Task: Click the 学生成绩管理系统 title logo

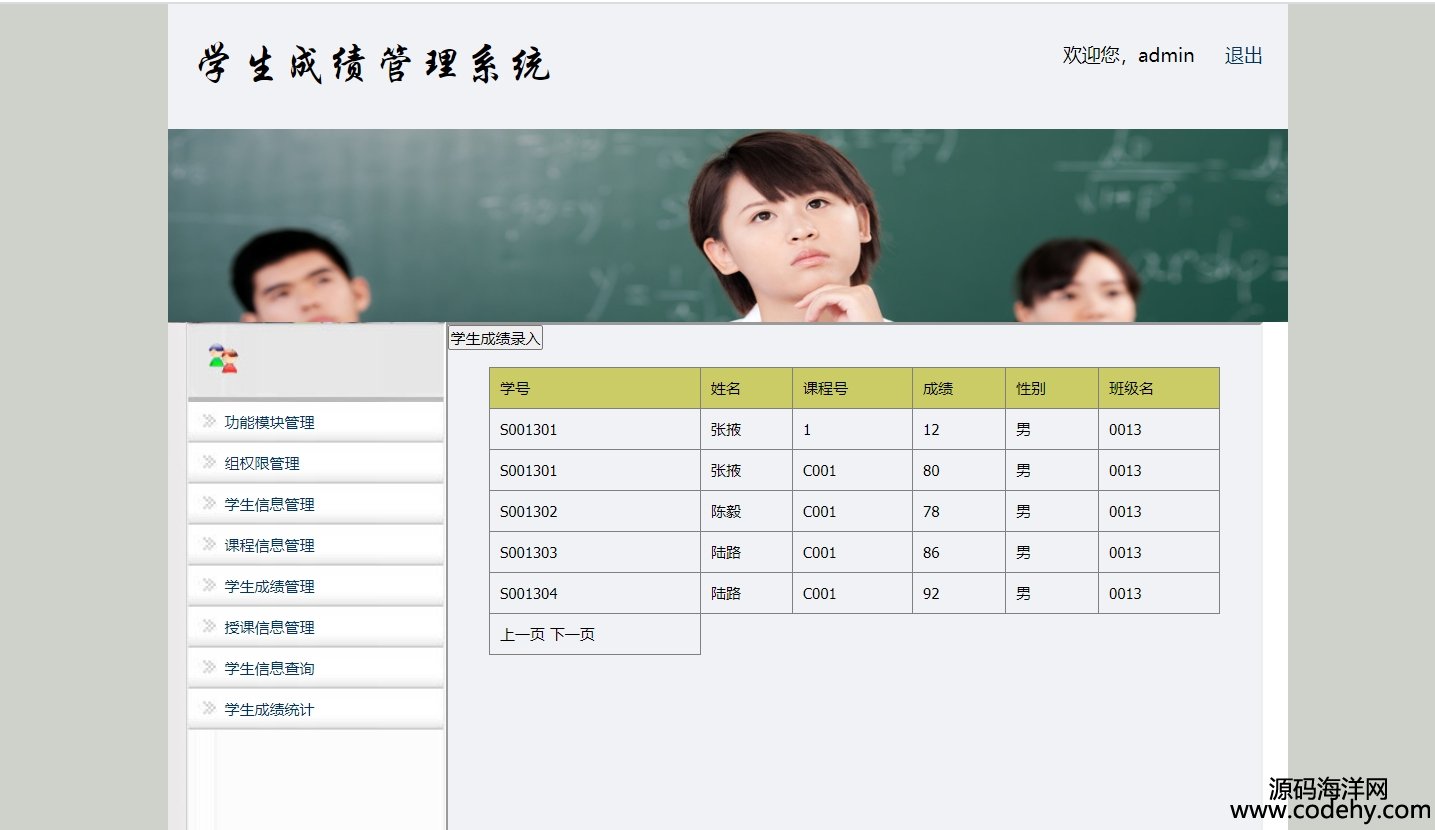Action: click(x=374, y=64)
